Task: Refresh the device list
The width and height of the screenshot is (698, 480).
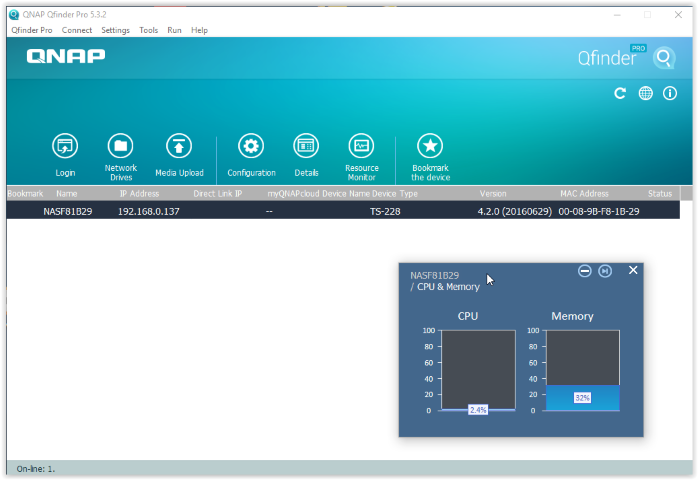Action: point(620,93)
